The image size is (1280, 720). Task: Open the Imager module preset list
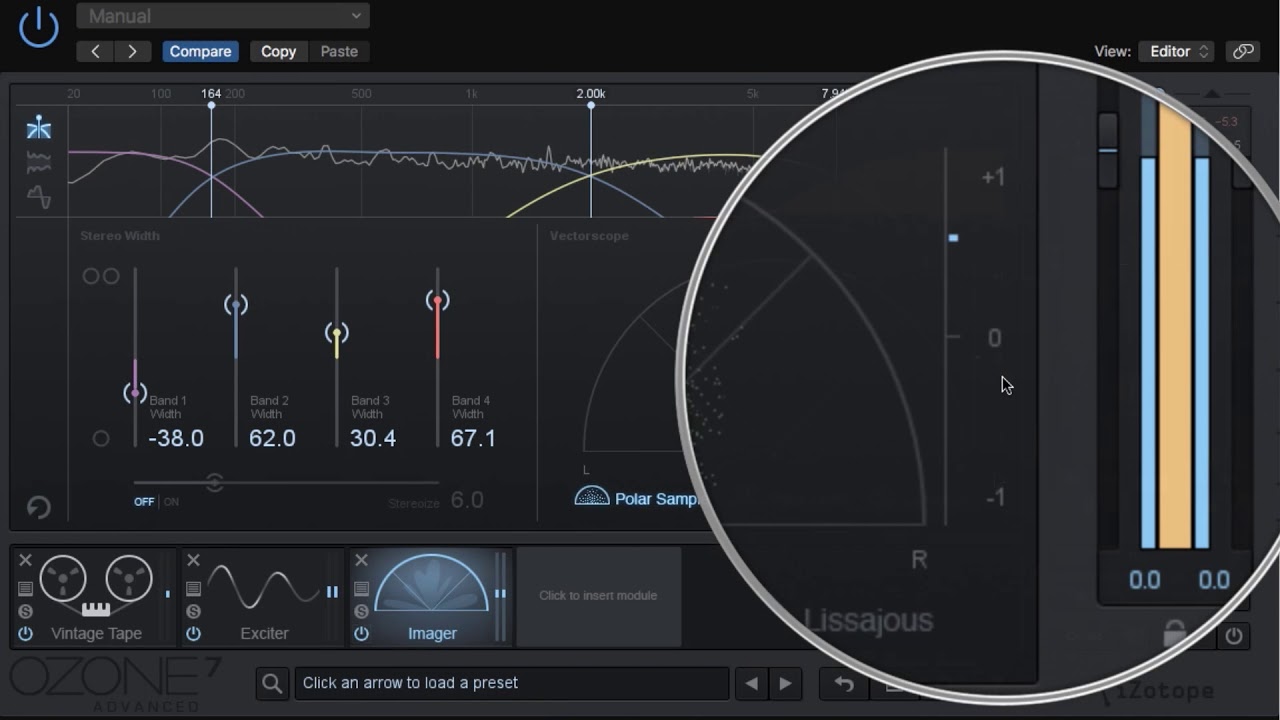(x=361, y=589)
